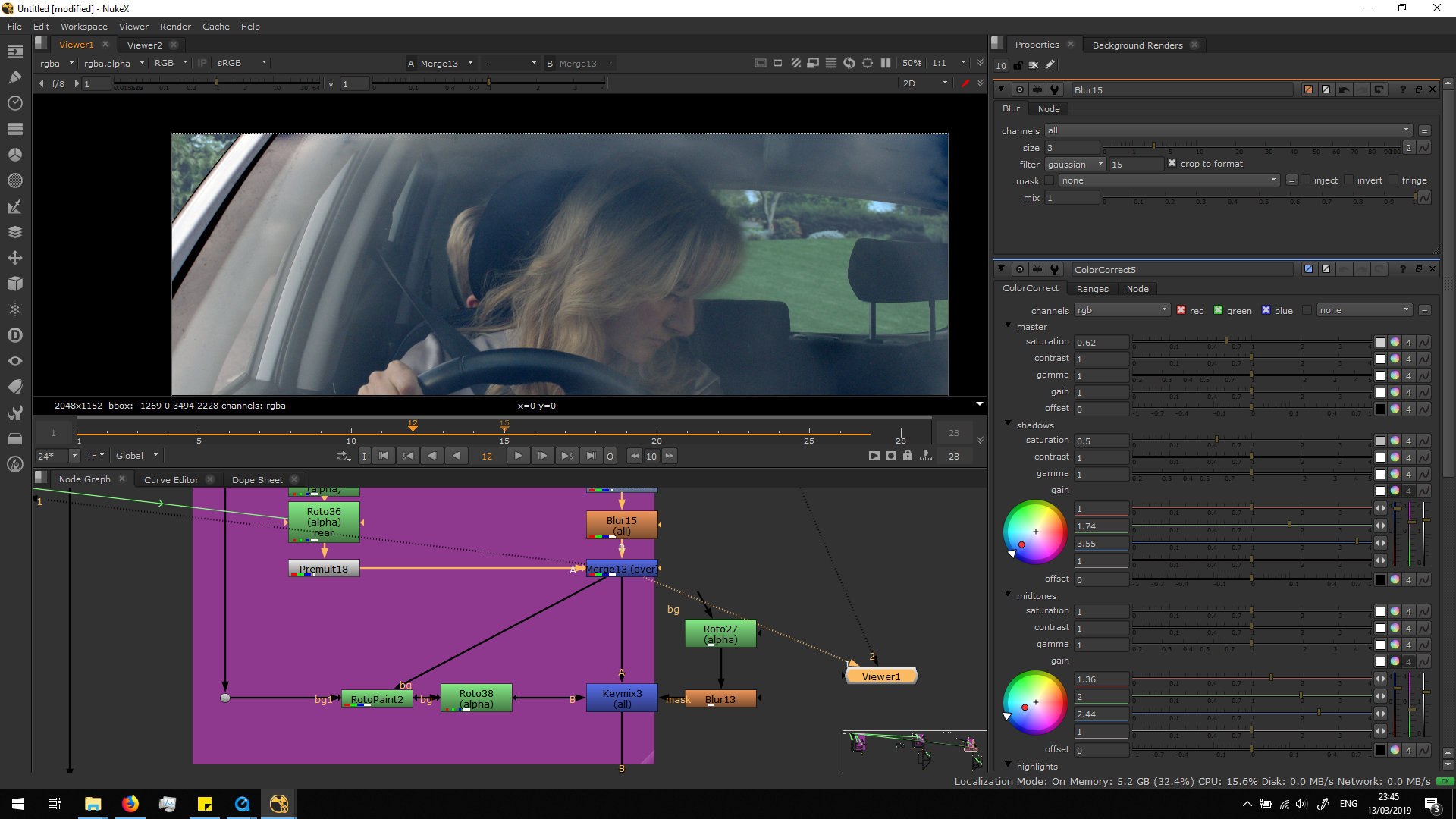Open the Deep nodes D icon
This screenshot has width=1456, height=819.
click(15, 334)
